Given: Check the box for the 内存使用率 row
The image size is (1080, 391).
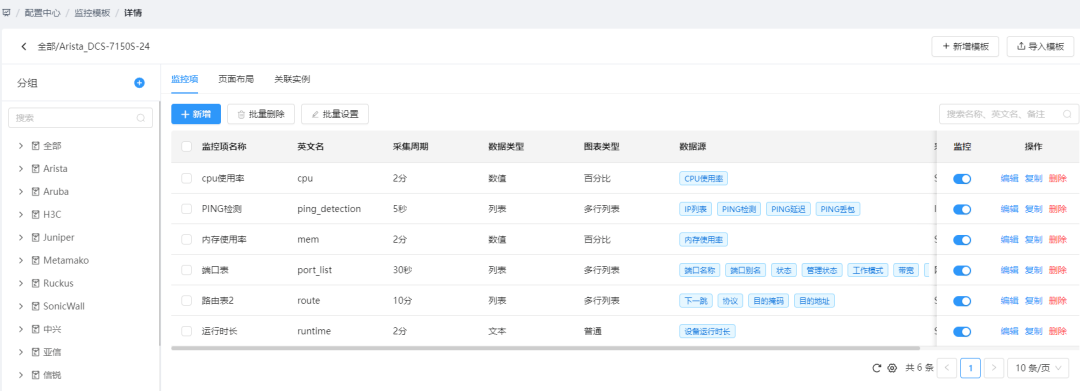Looking at the screenshot, I should (187, 240).
